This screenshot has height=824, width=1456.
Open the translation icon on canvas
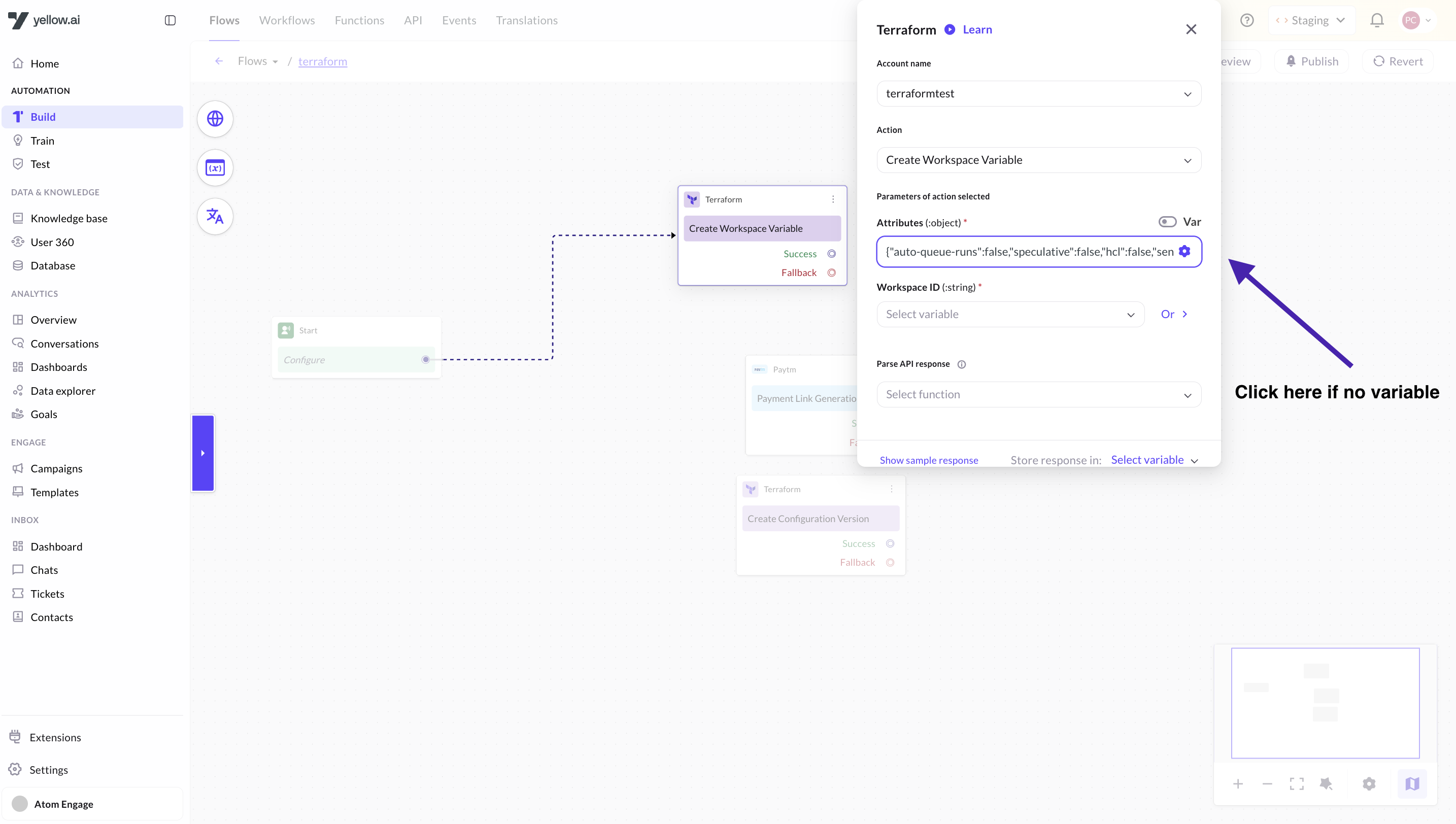pyautogui.click(x=215, y=216)
